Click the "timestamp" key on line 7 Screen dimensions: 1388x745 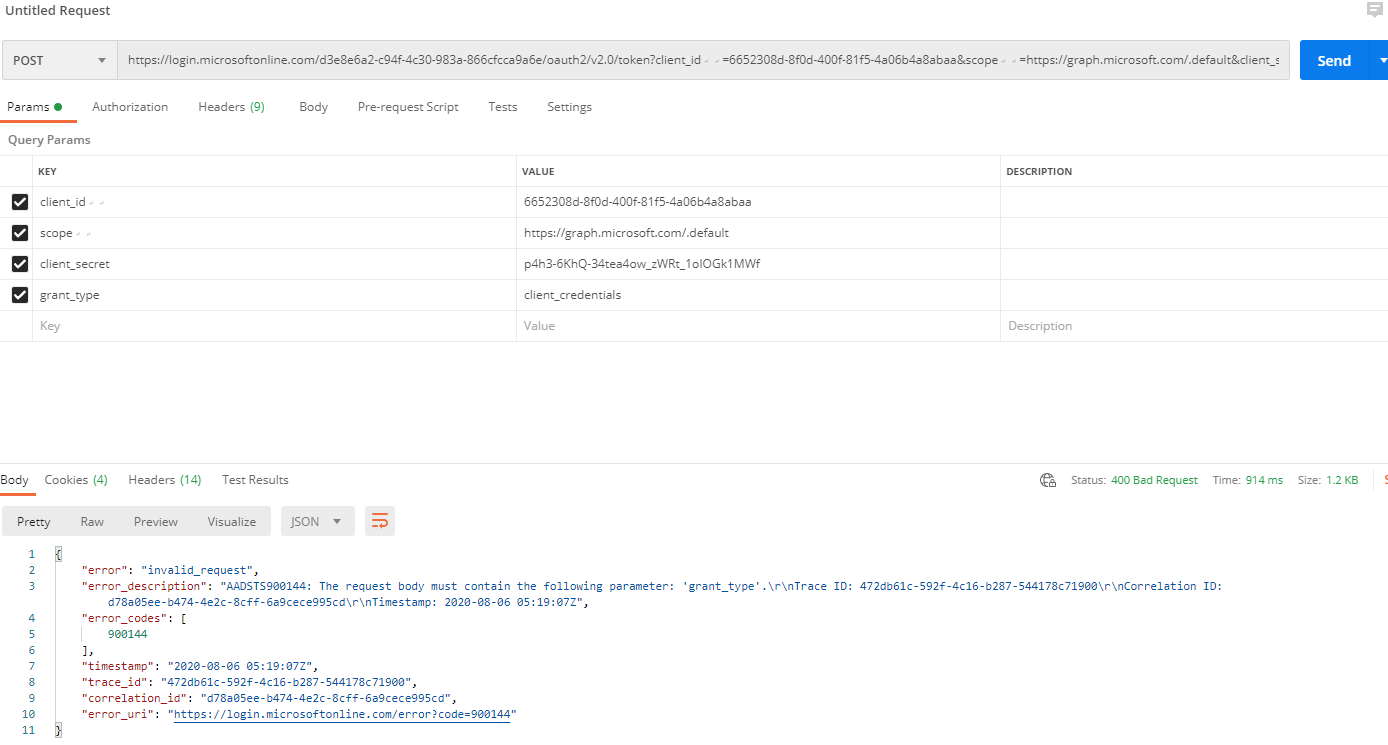coord(117,666)
